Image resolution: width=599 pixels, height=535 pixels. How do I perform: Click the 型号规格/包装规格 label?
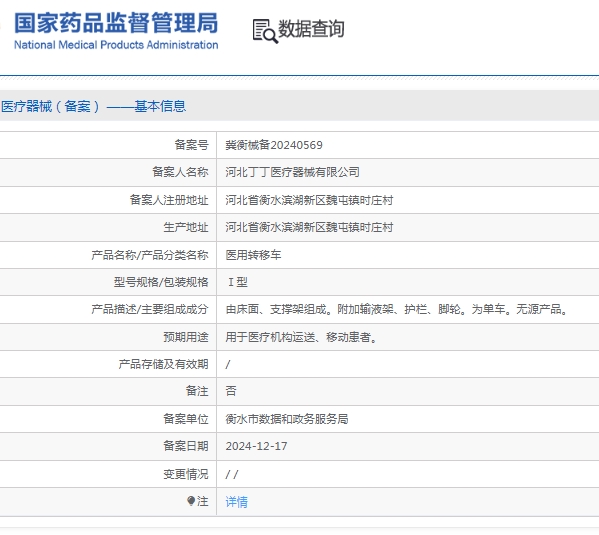pyautogui.click(x=161, y=282)
